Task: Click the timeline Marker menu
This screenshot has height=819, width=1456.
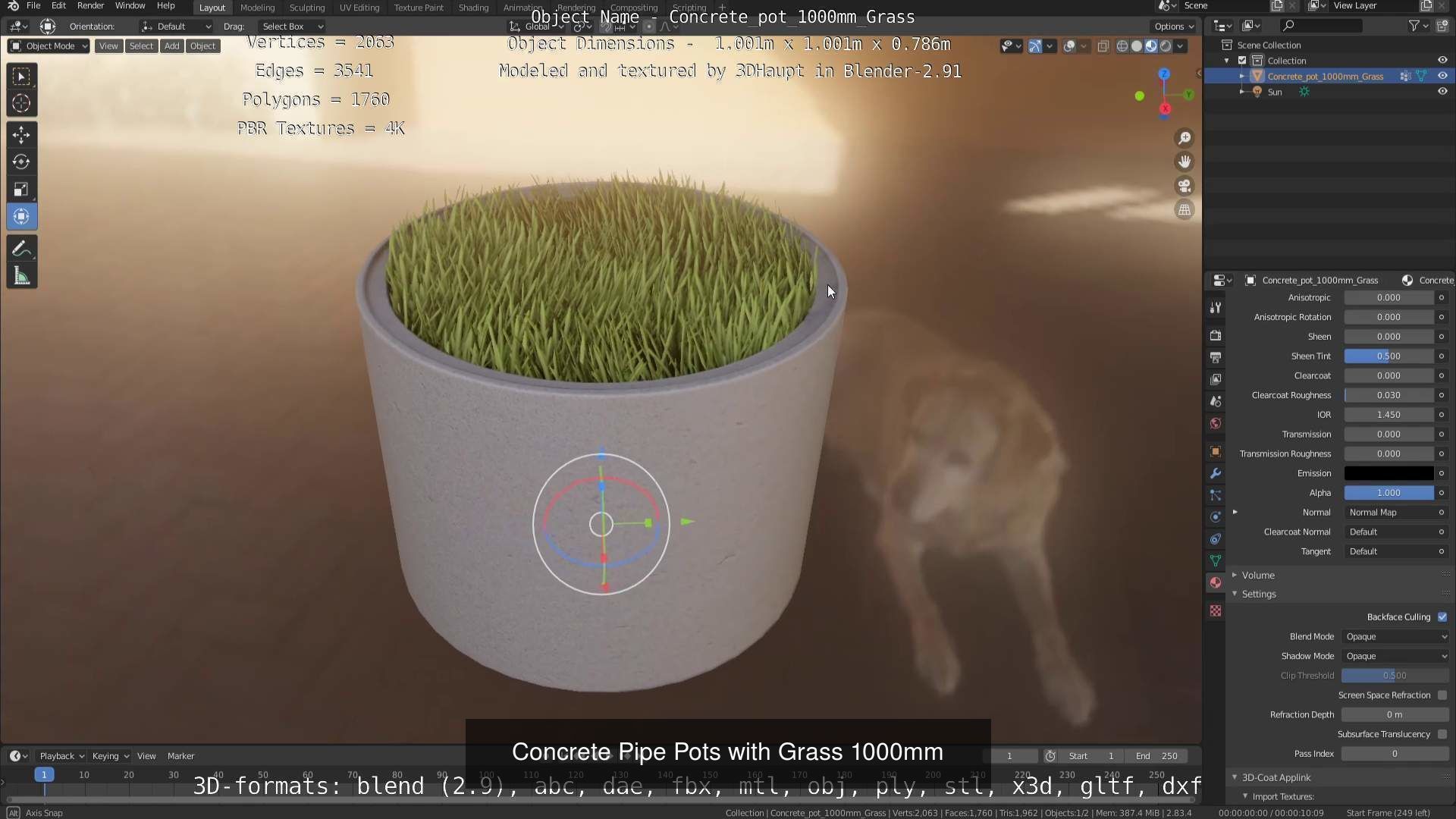Action: click(181, 756)
